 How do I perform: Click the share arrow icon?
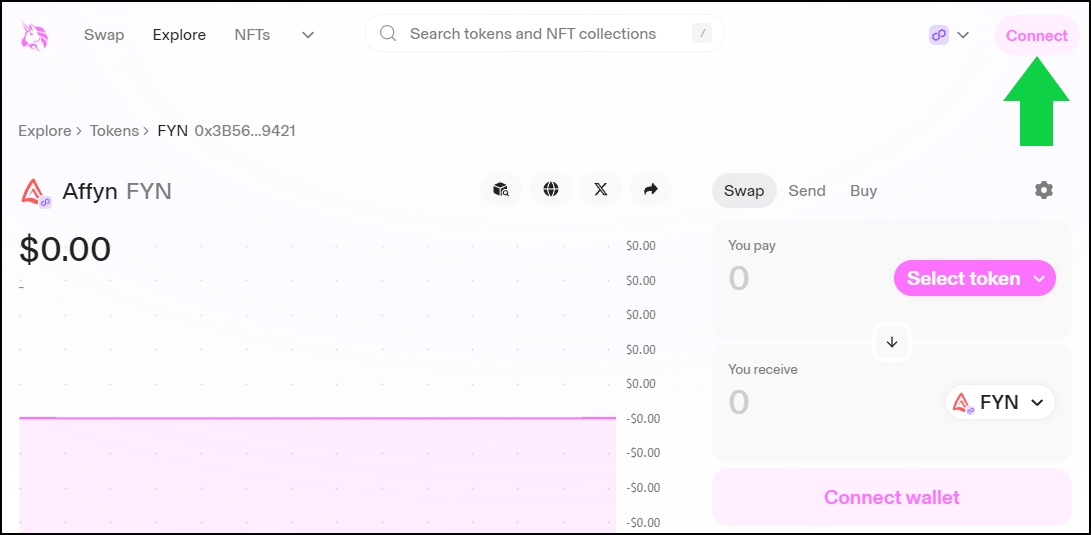point(650,189)
